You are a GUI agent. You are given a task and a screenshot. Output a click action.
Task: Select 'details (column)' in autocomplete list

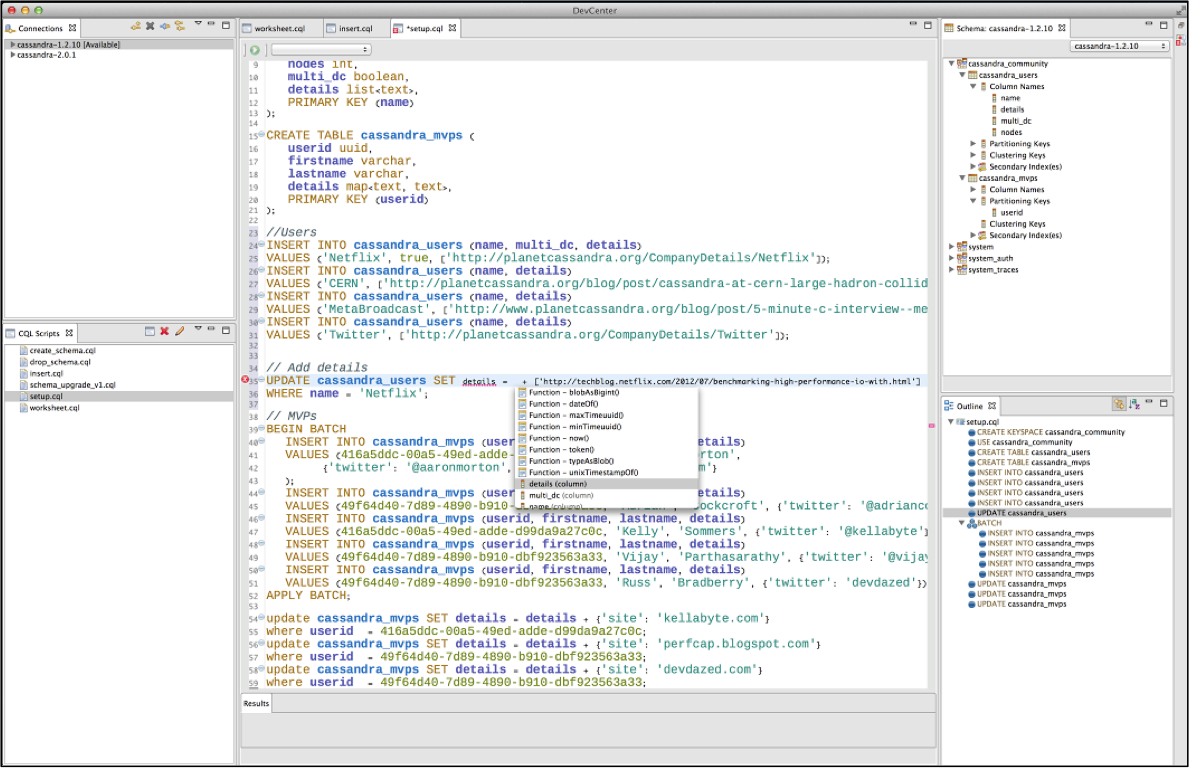tap(560, 484)
